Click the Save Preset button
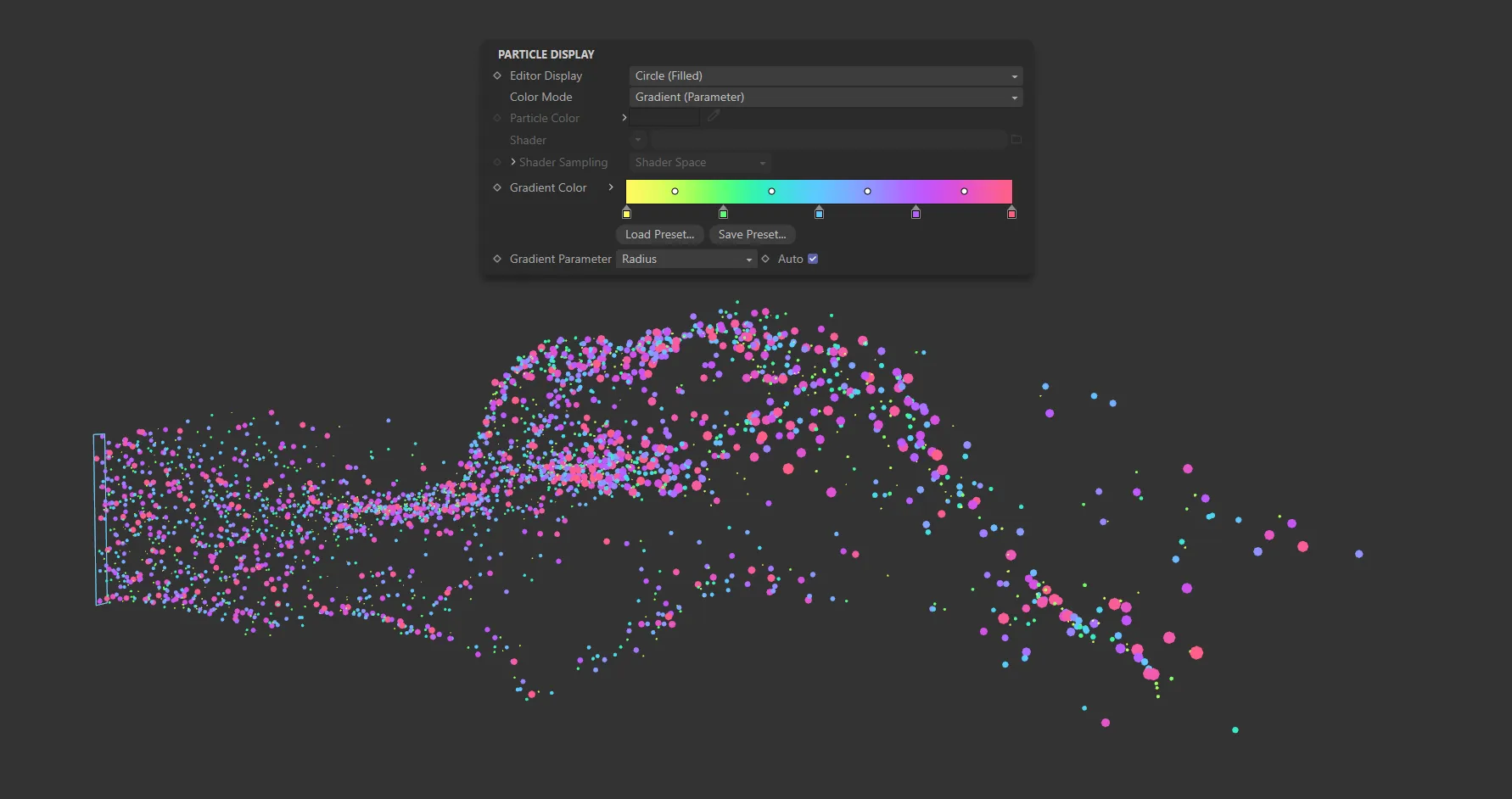Image resolution: width=1512 pixels, height=799 pixels. pos(752,234)
